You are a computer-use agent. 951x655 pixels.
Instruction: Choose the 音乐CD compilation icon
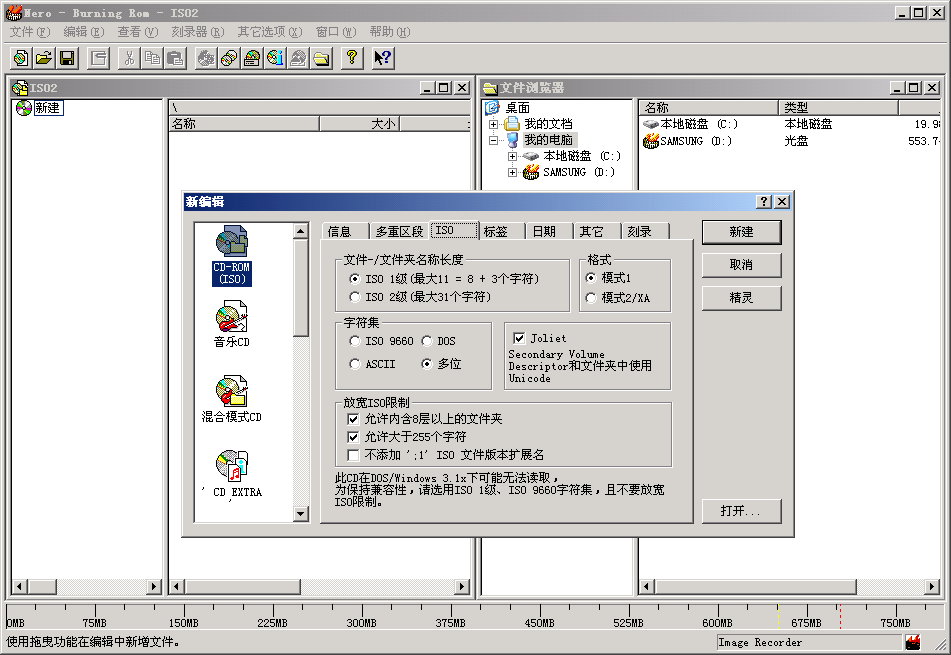232,327
